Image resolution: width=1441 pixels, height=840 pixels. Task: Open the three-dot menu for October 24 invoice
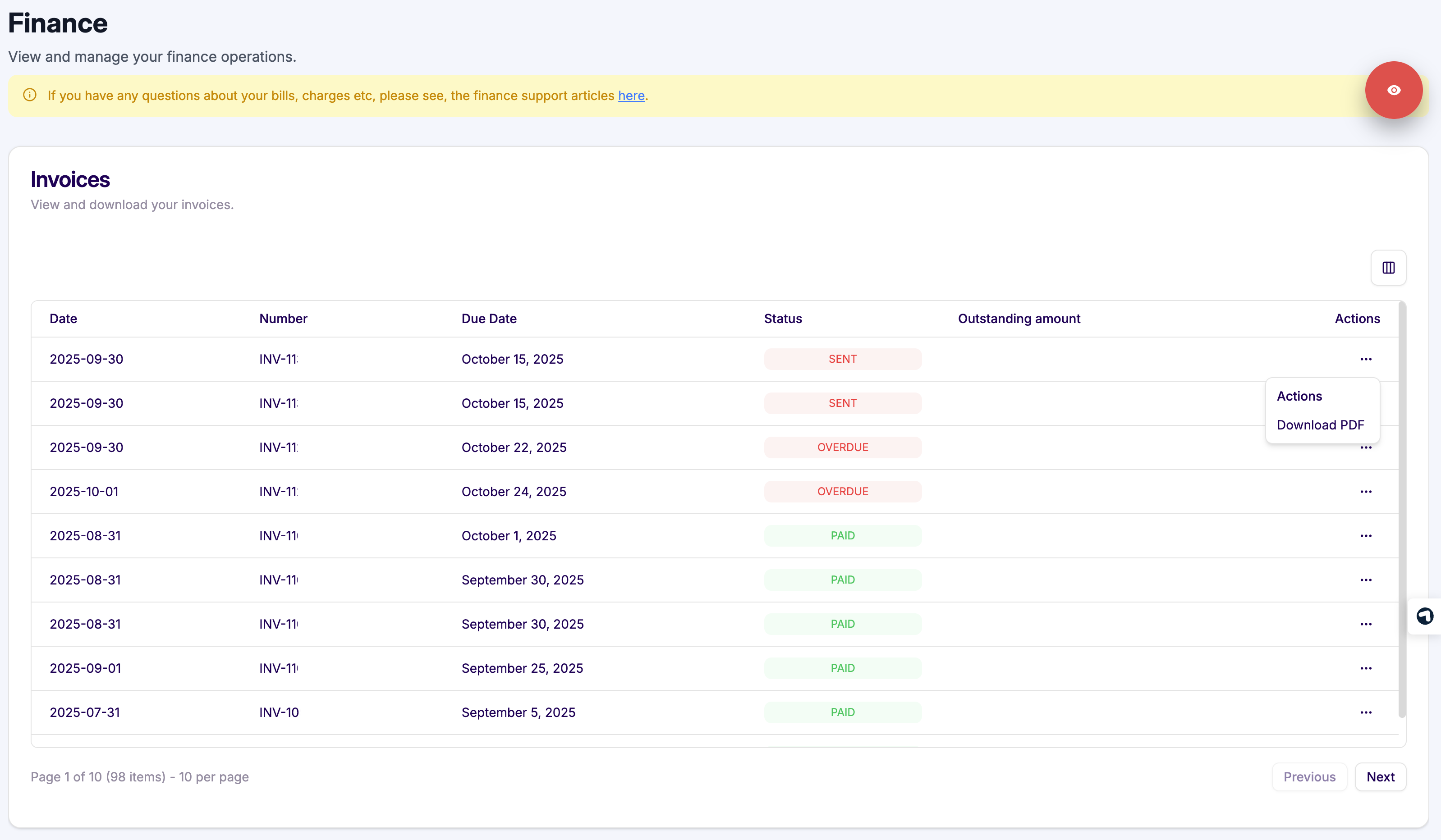pos(1366,492)
